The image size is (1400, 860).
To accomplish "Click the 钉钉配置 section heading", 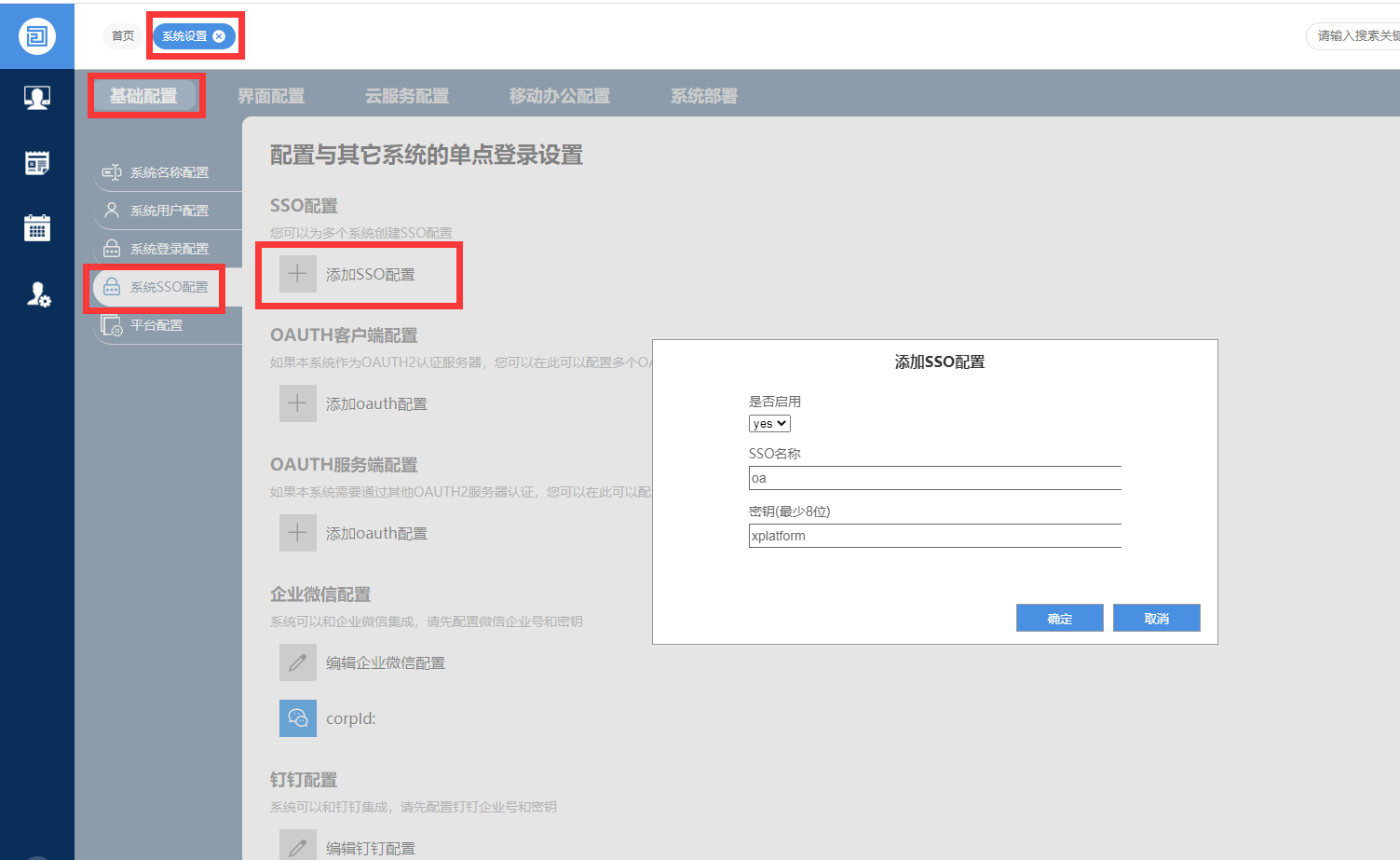I will pos(304,779).
